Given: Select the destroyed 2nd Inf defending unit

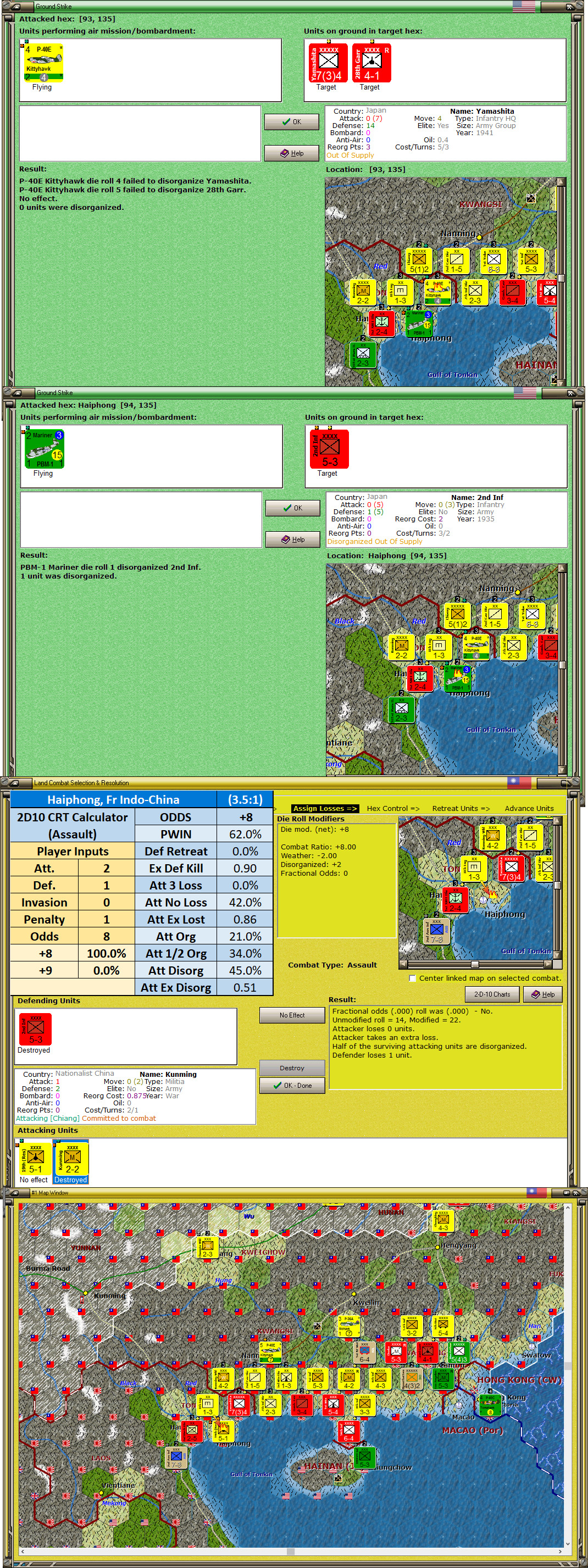Looking at the screenshot, I should (x=36, y=1029).
